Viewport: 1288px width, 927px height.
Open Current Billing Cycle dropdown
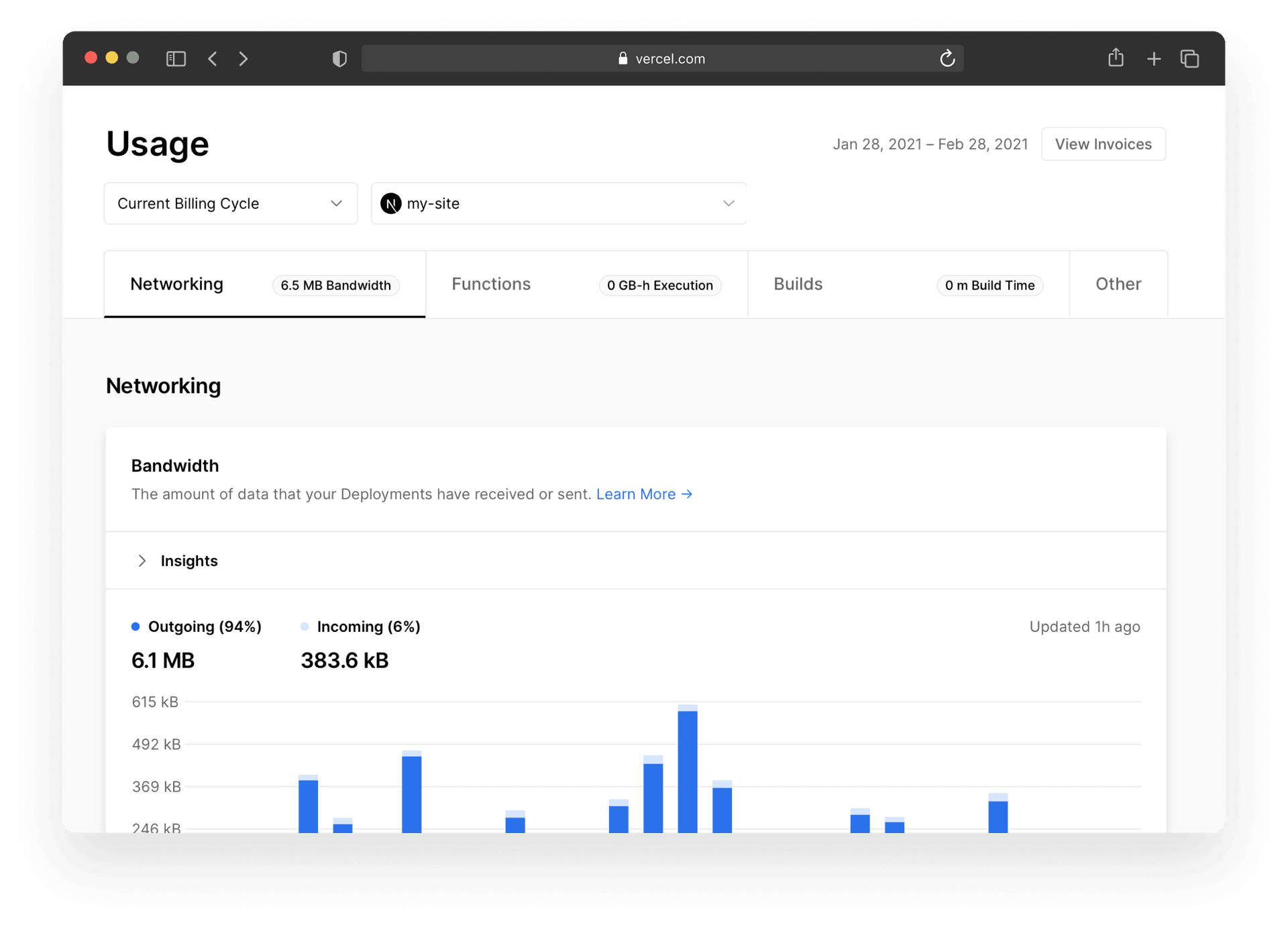[x=230, y=203]
